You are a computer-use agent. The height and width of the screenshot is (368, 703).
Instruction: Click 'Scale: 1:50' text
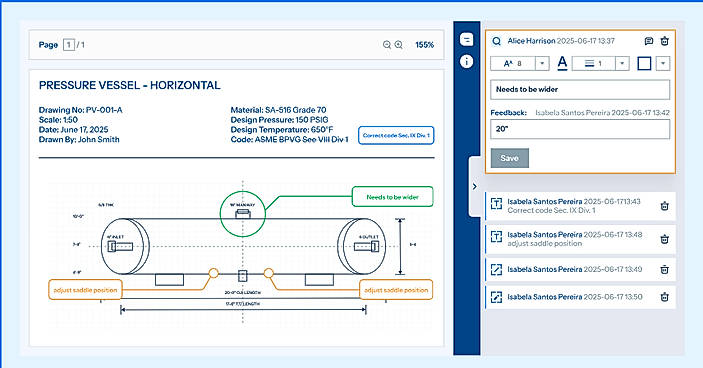tap(58, 120)
